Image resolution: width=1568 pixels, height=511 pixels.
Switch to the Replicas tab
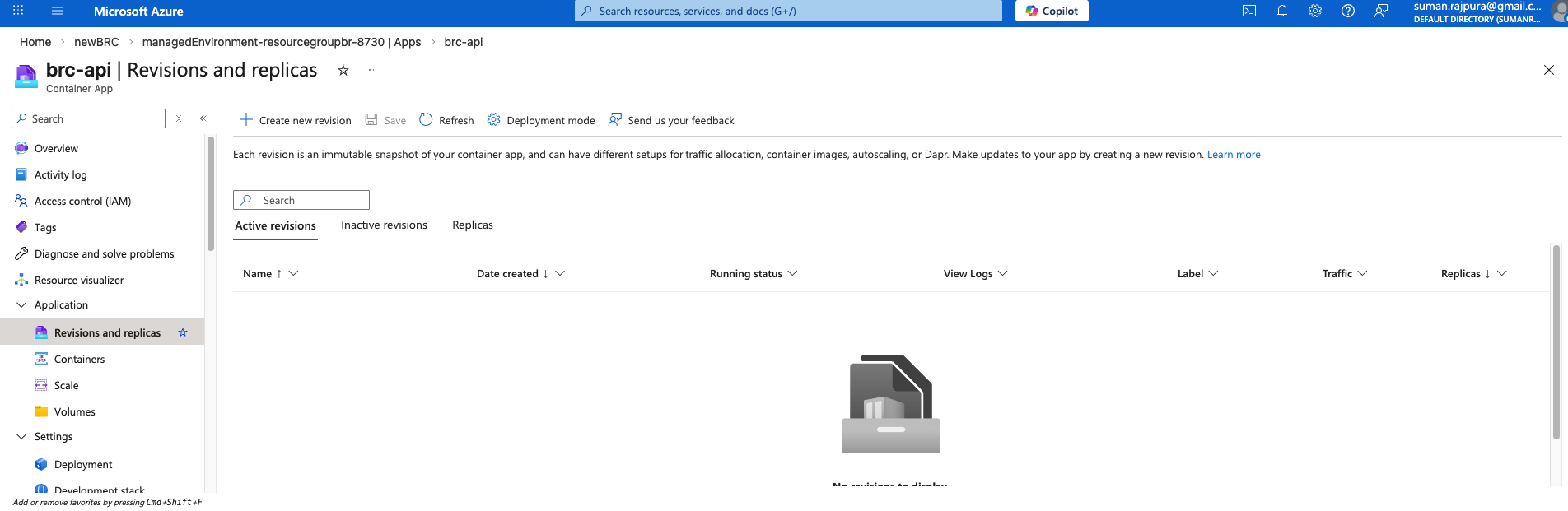click(x=473, y=225)
